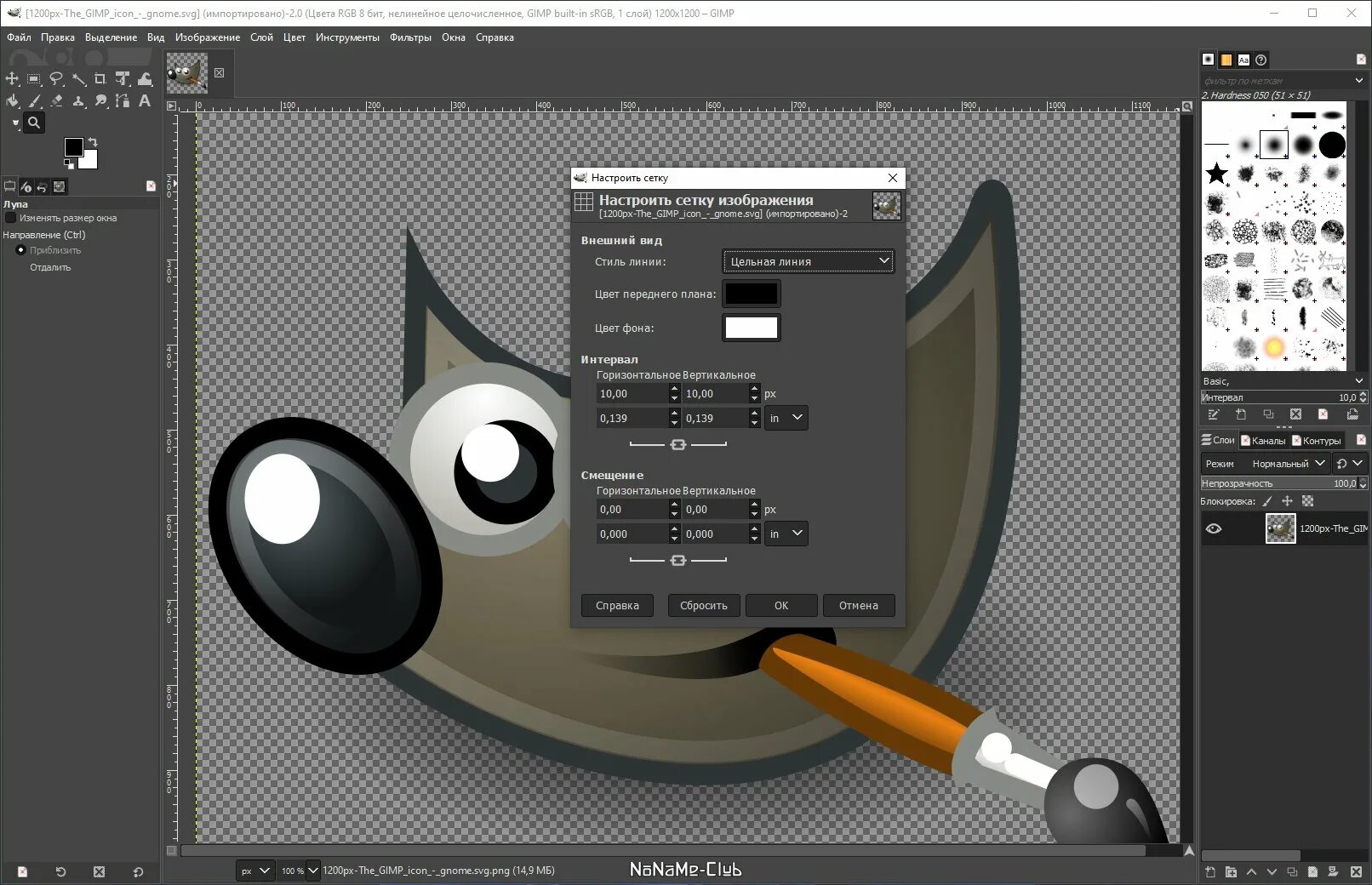This screenshot has width=1372, height=885.
Task: Open the 'Стиль линии' dropdown
Action: 809,261
